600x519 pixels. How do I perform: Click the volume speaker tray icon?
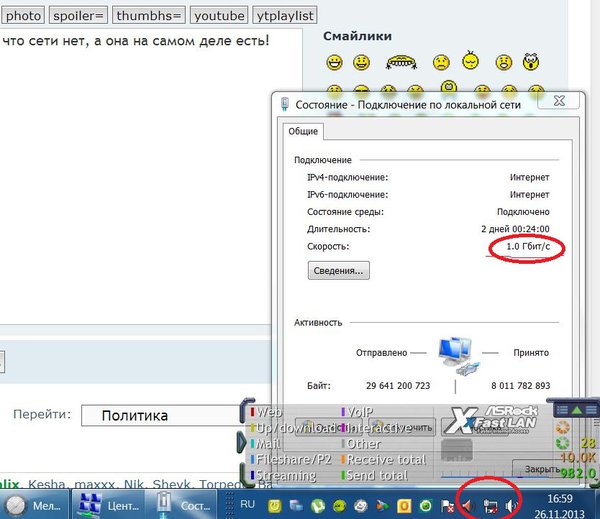click(511, 506)
